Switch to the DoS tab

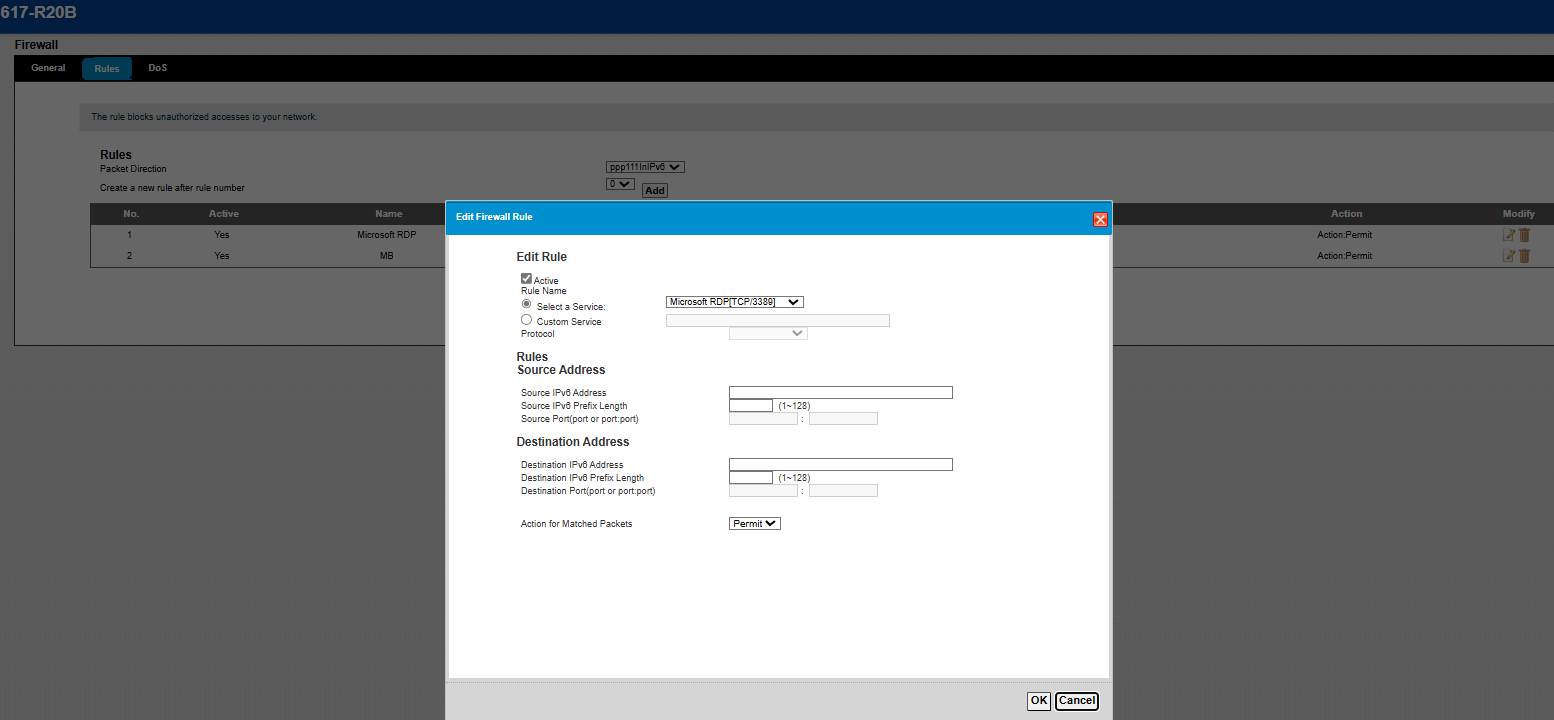(158, 68)
